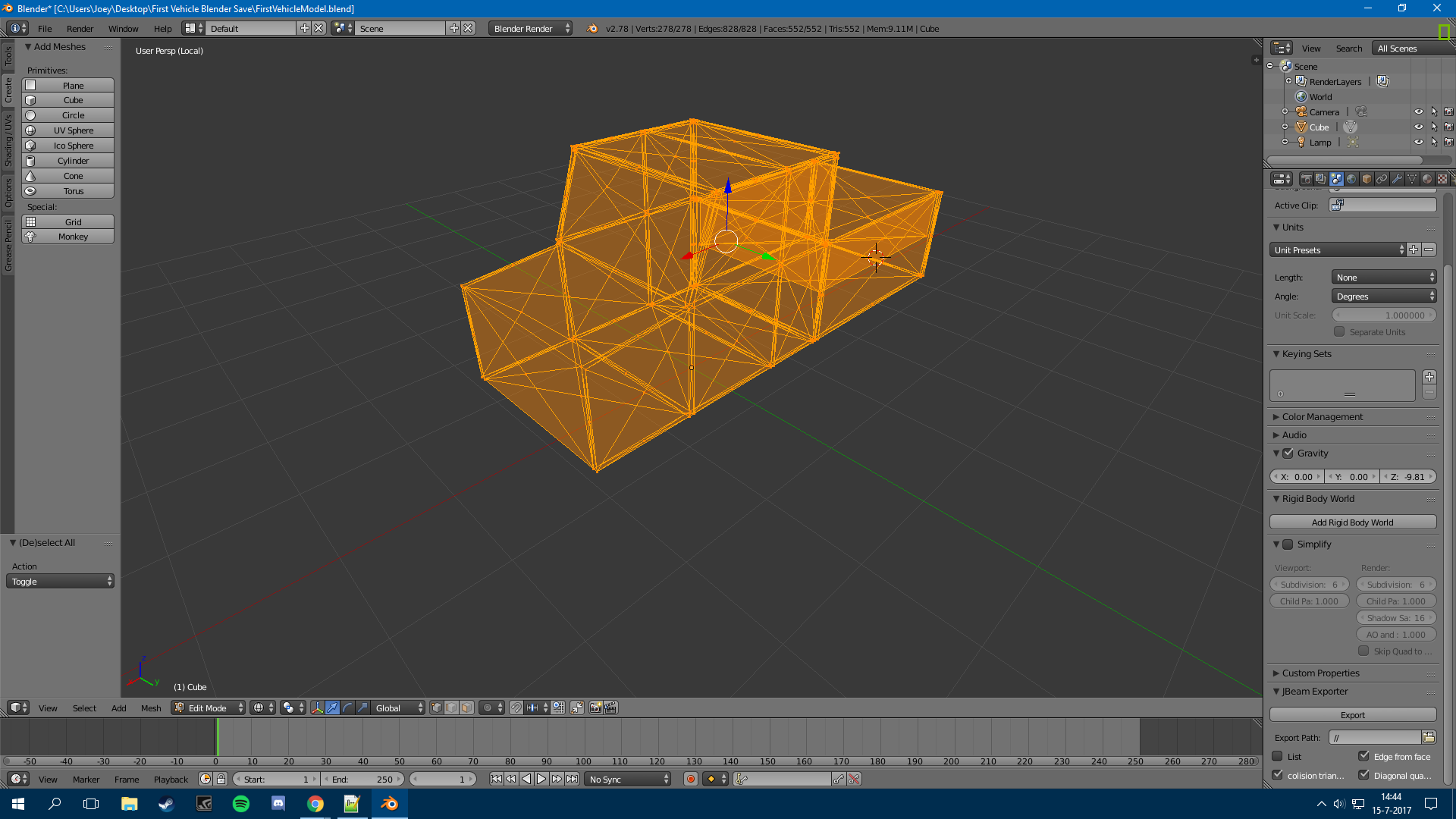The width and height of the screenshot is (1456, 819).
Task: Select rotate manipulator arc icon
Action: point(347,708)
